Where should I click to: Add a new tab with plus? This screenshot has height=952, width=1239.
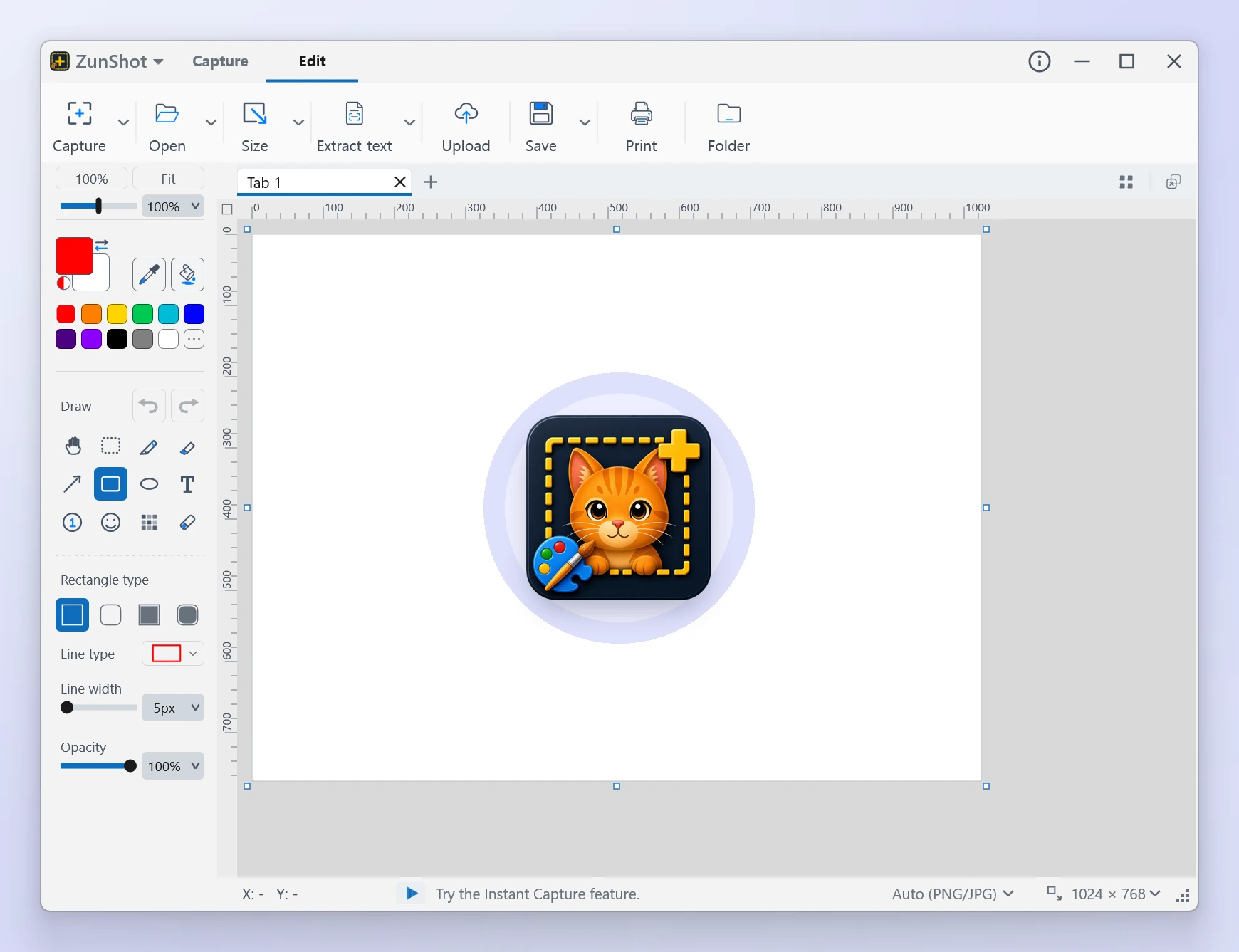tap(430, 182)
